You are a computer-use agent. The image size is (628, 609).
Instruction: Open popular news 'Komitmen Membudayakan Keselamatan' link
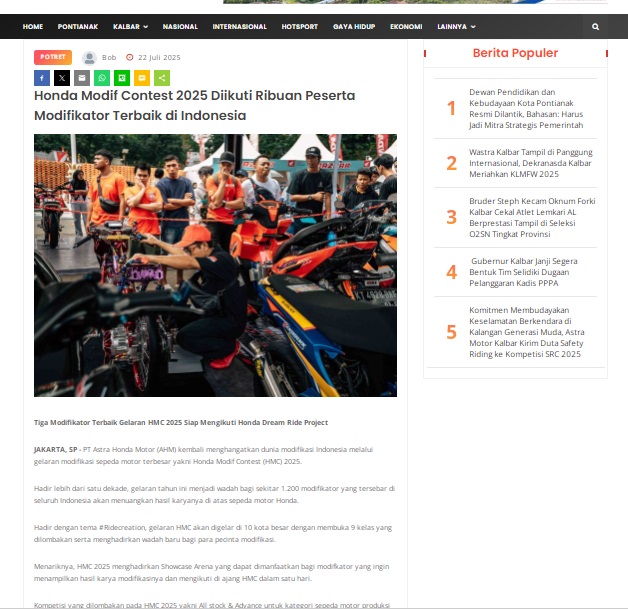(x=527, y=332)
